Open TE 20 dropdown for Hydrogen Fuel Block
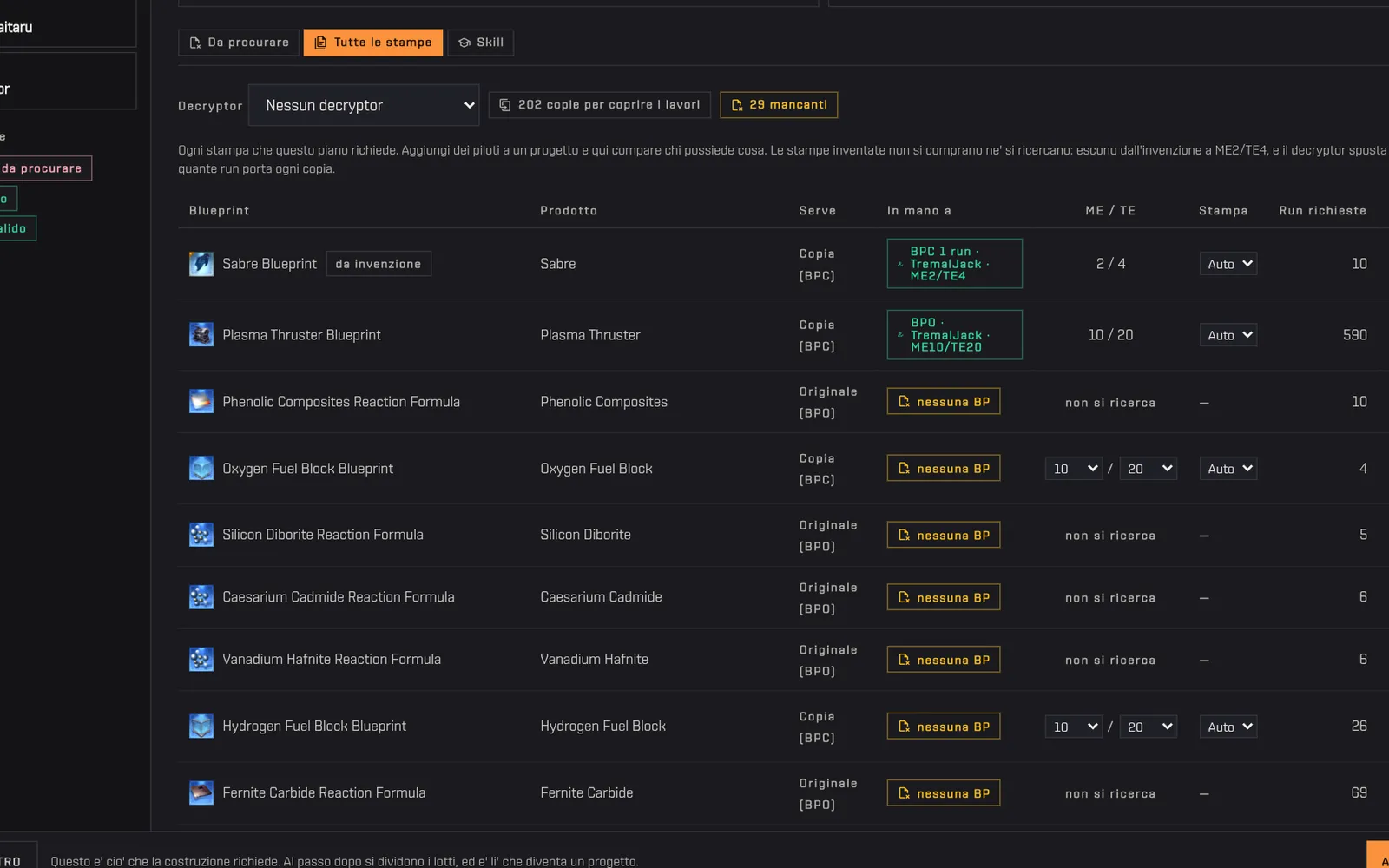 (x=1149, y=727)
